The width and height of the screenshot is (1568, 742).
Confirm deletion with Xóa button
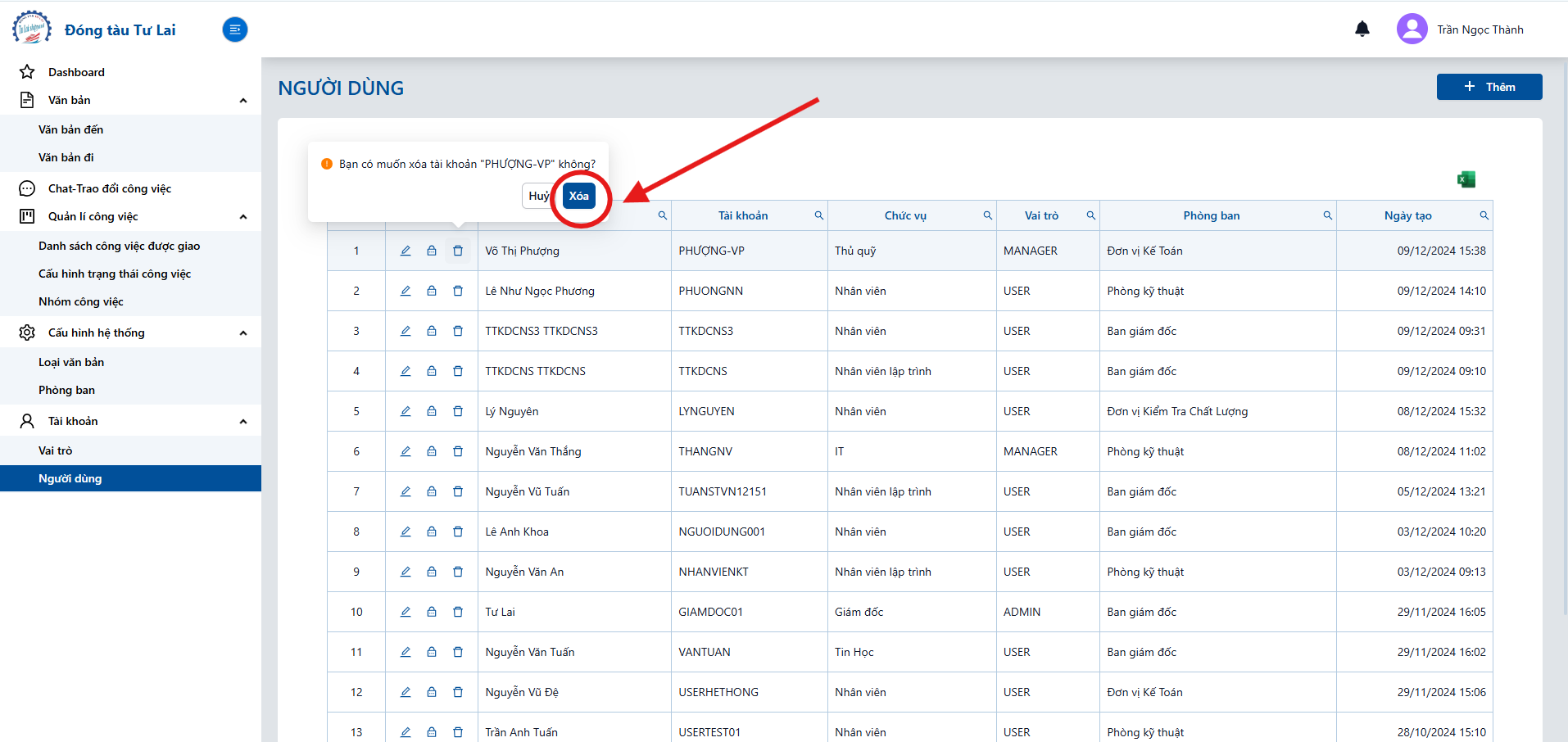point(579,196)
